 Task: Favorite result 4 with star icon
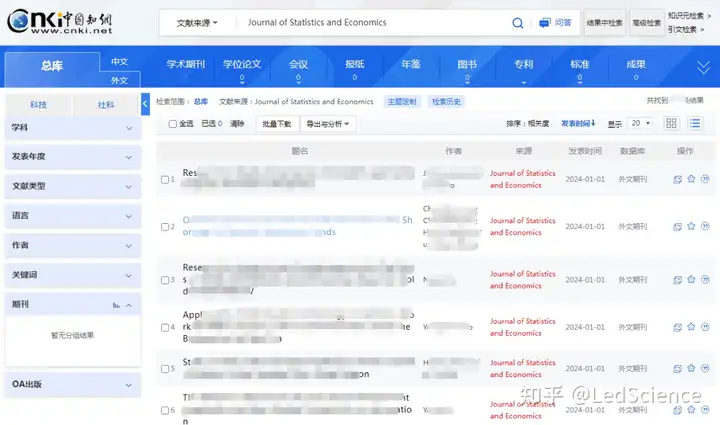[691, 327]
